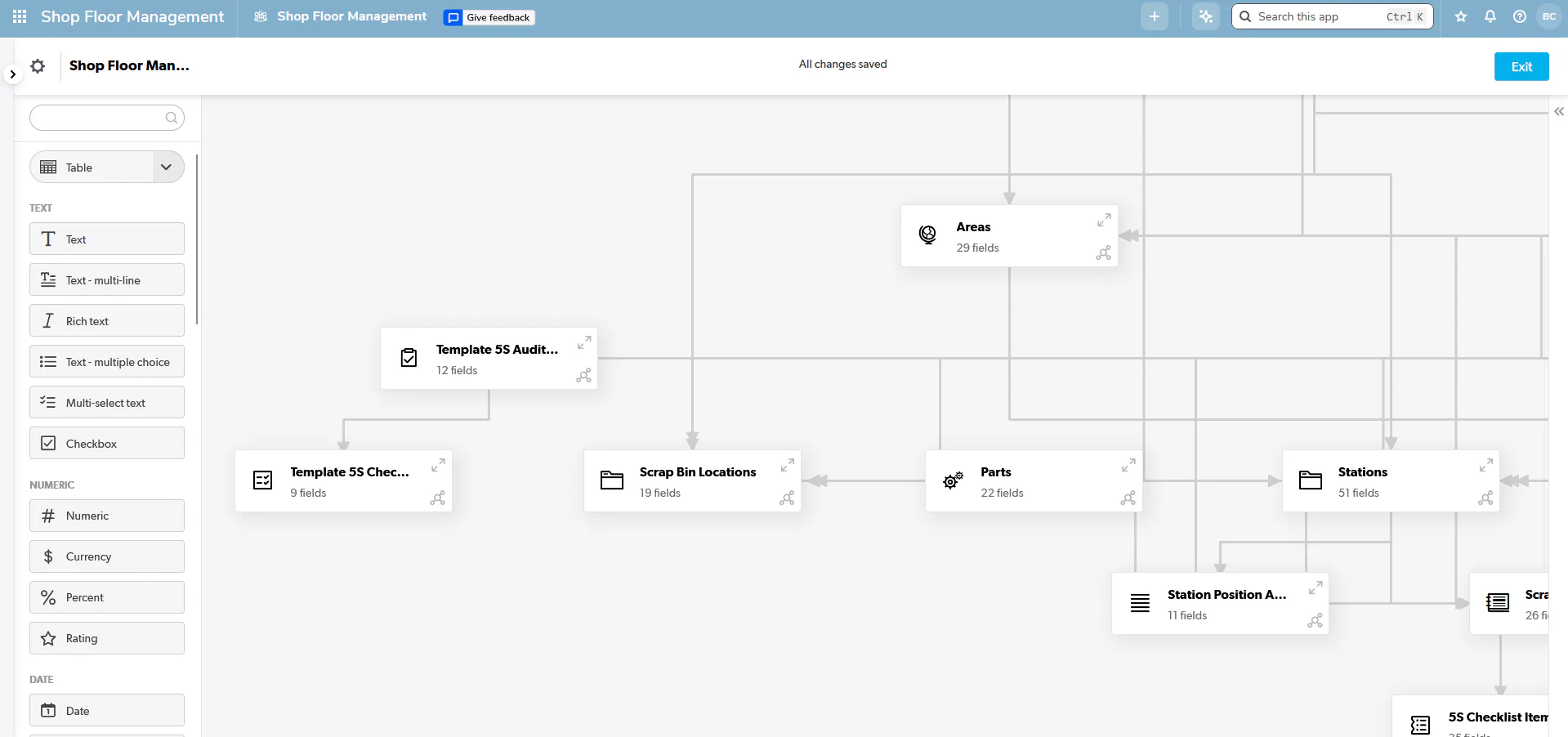
Task: Expand the Areas table card
Action: [1104, 220]
